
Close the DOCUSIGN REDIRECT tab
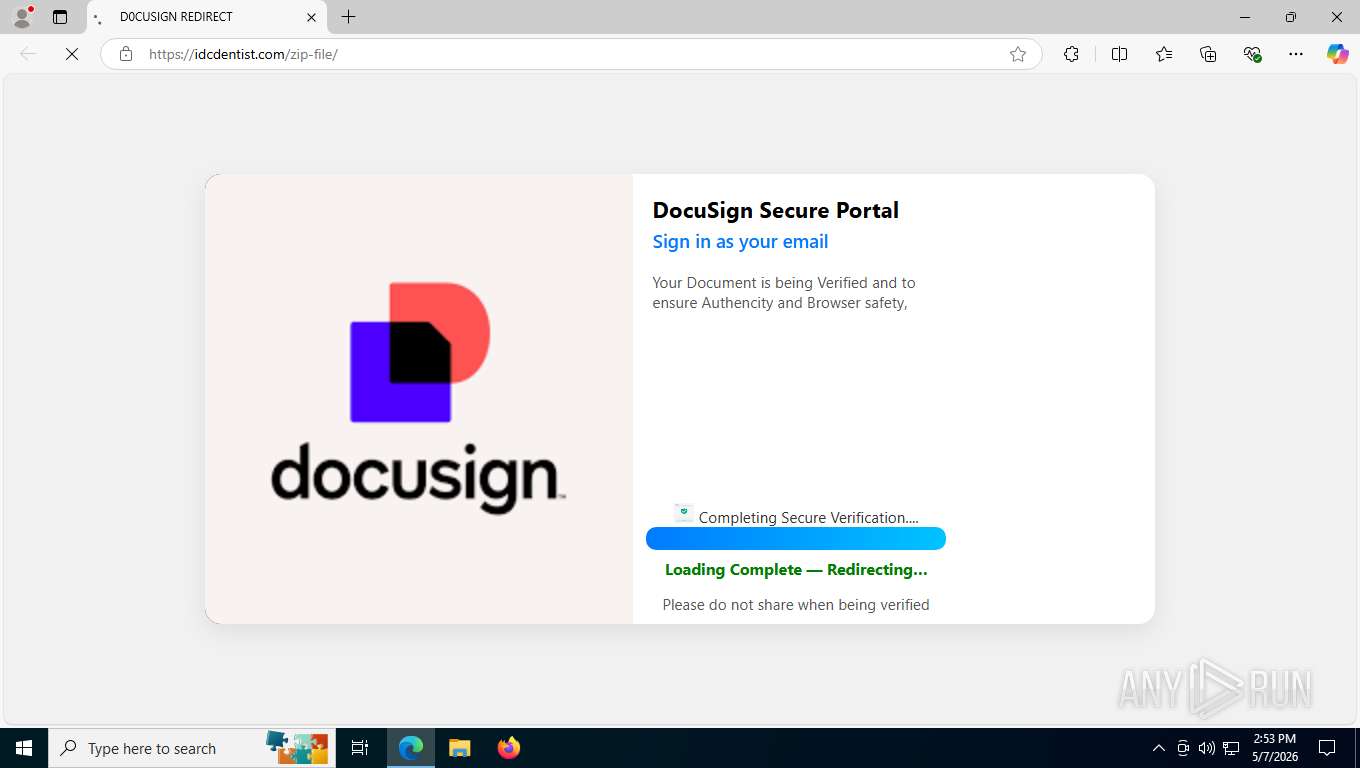[x=311, y=17]
